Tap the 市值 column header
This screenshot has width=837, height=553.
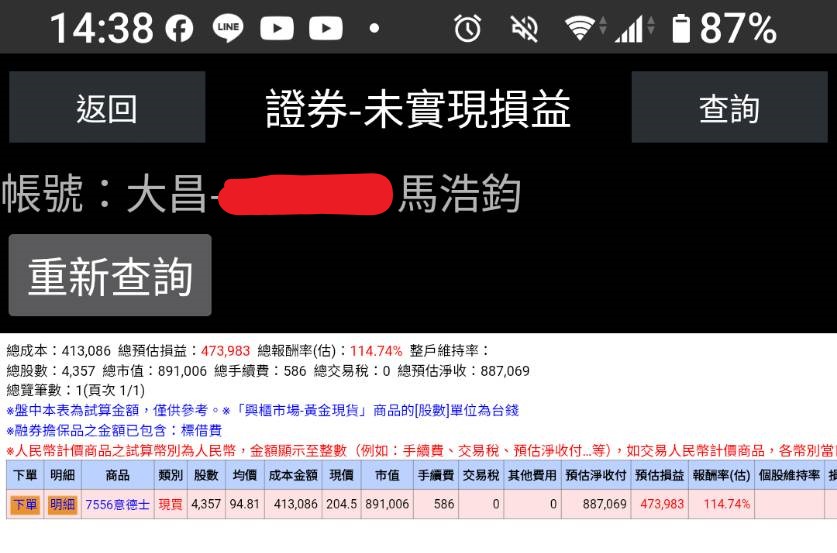[387, 475]
